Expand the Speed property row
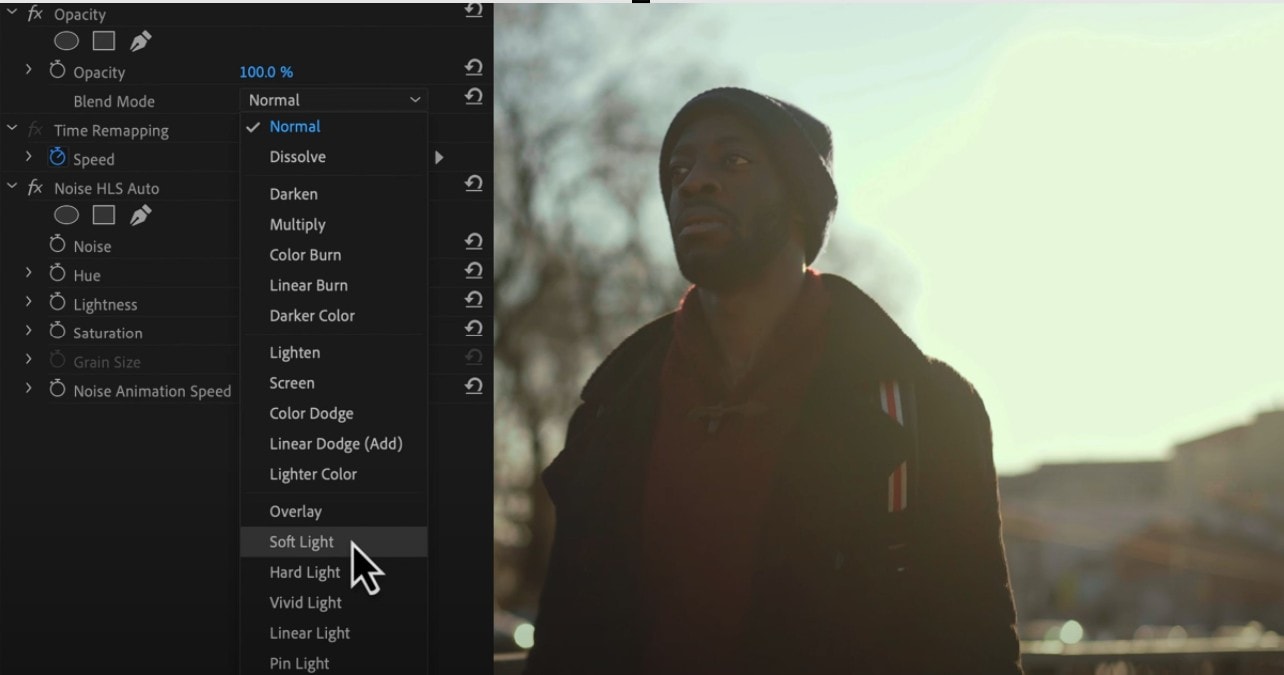The height and width of the screenshot is (675, 1284). pyautogui.click(x=29, y=157)
